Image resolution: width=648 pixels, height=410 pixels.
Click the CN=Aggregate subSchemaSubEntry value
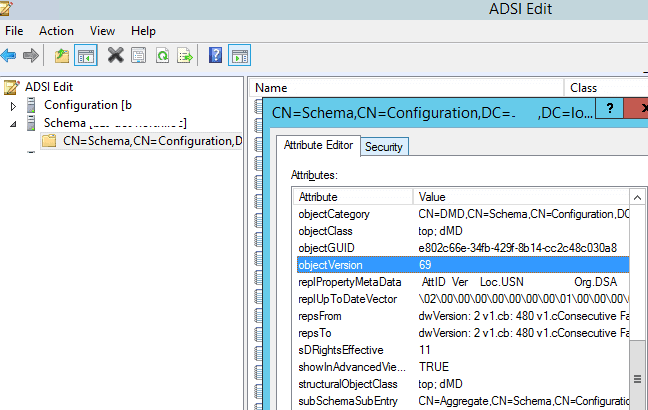coord(524,401)
